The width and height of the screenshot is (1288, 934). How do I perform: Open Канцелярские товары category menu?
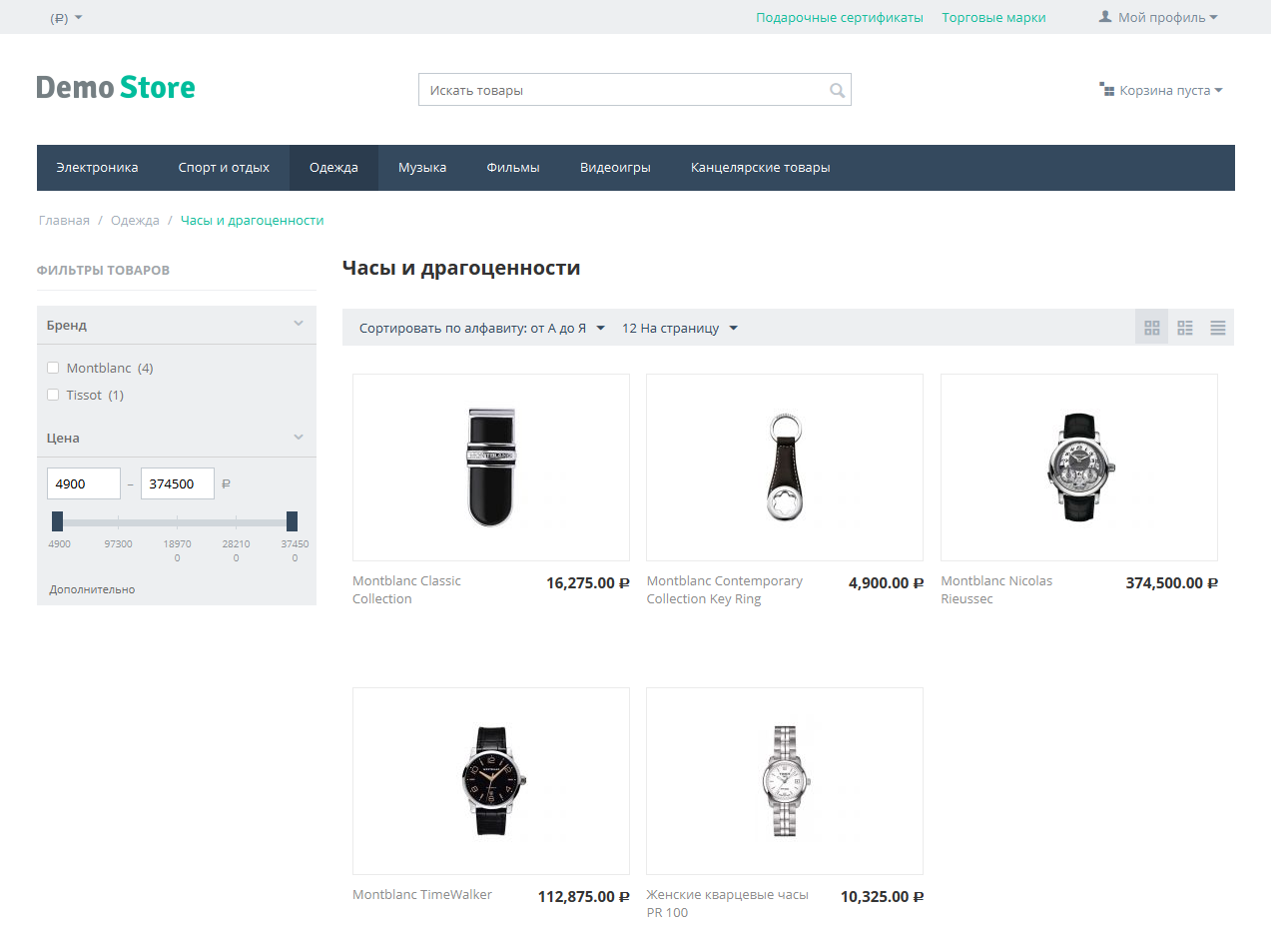click(761, 168)
